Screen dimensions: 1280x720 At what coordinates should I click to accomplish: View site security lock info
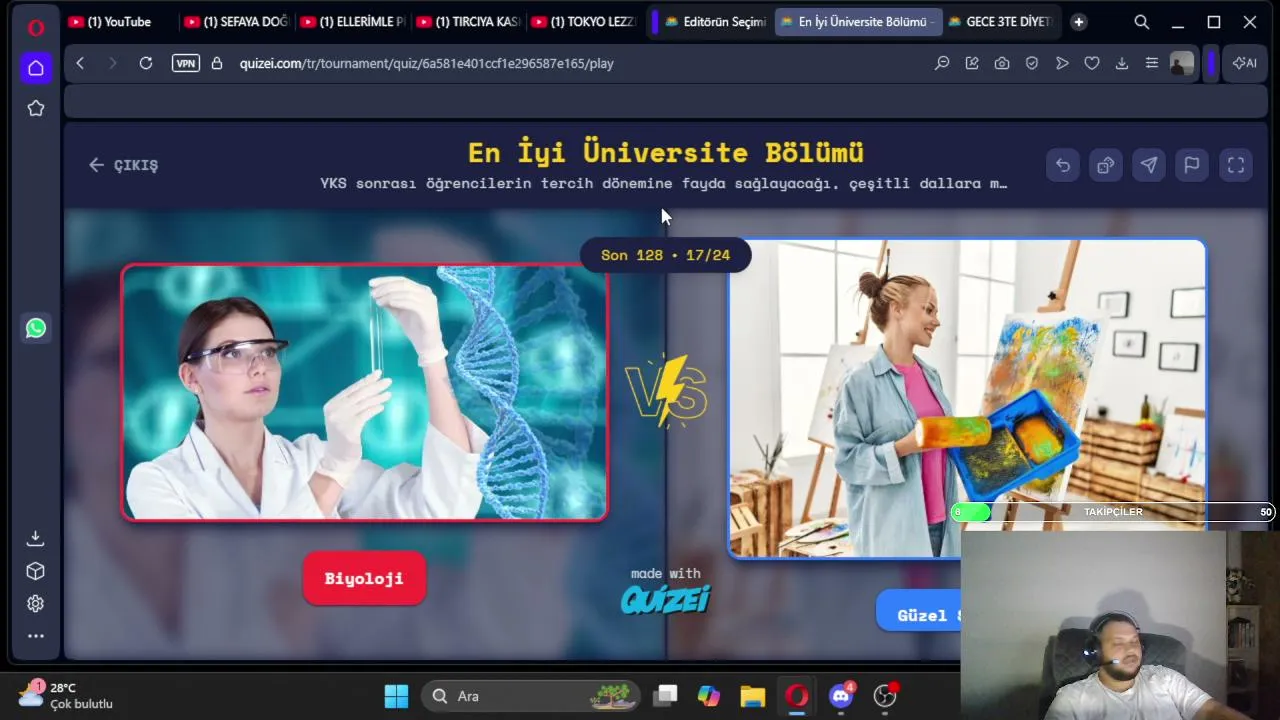[x=217, y=63]
